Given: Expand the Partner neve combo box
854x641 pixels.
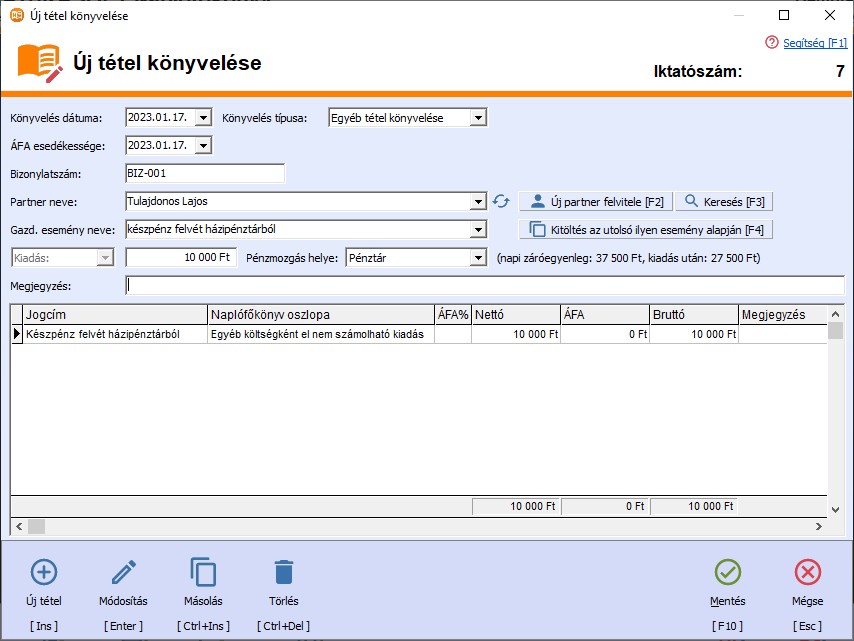Looking at the screenshot, I should (479, 201).
